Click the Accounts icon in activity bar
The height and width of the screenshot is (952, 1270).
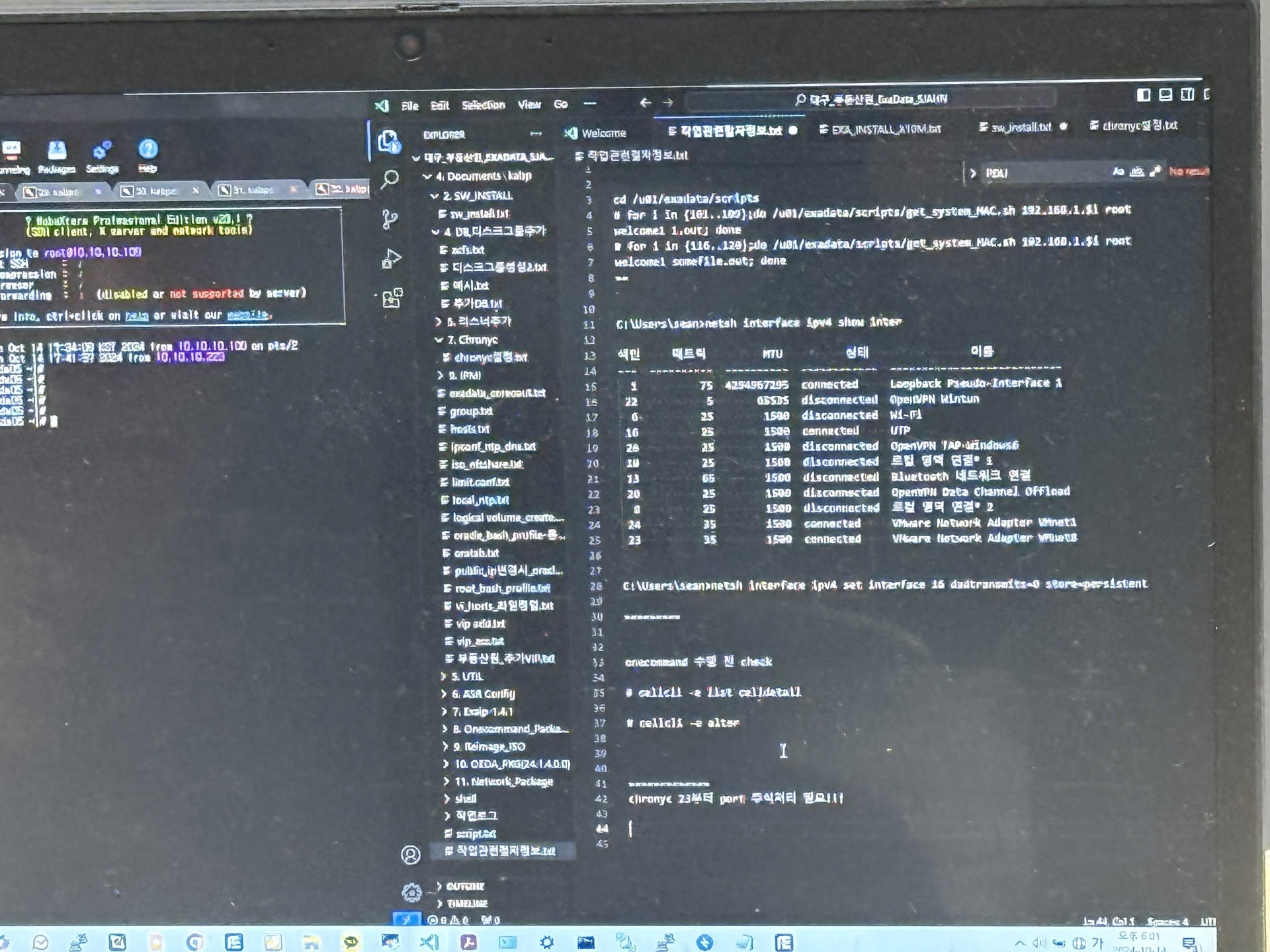[410, 855]
